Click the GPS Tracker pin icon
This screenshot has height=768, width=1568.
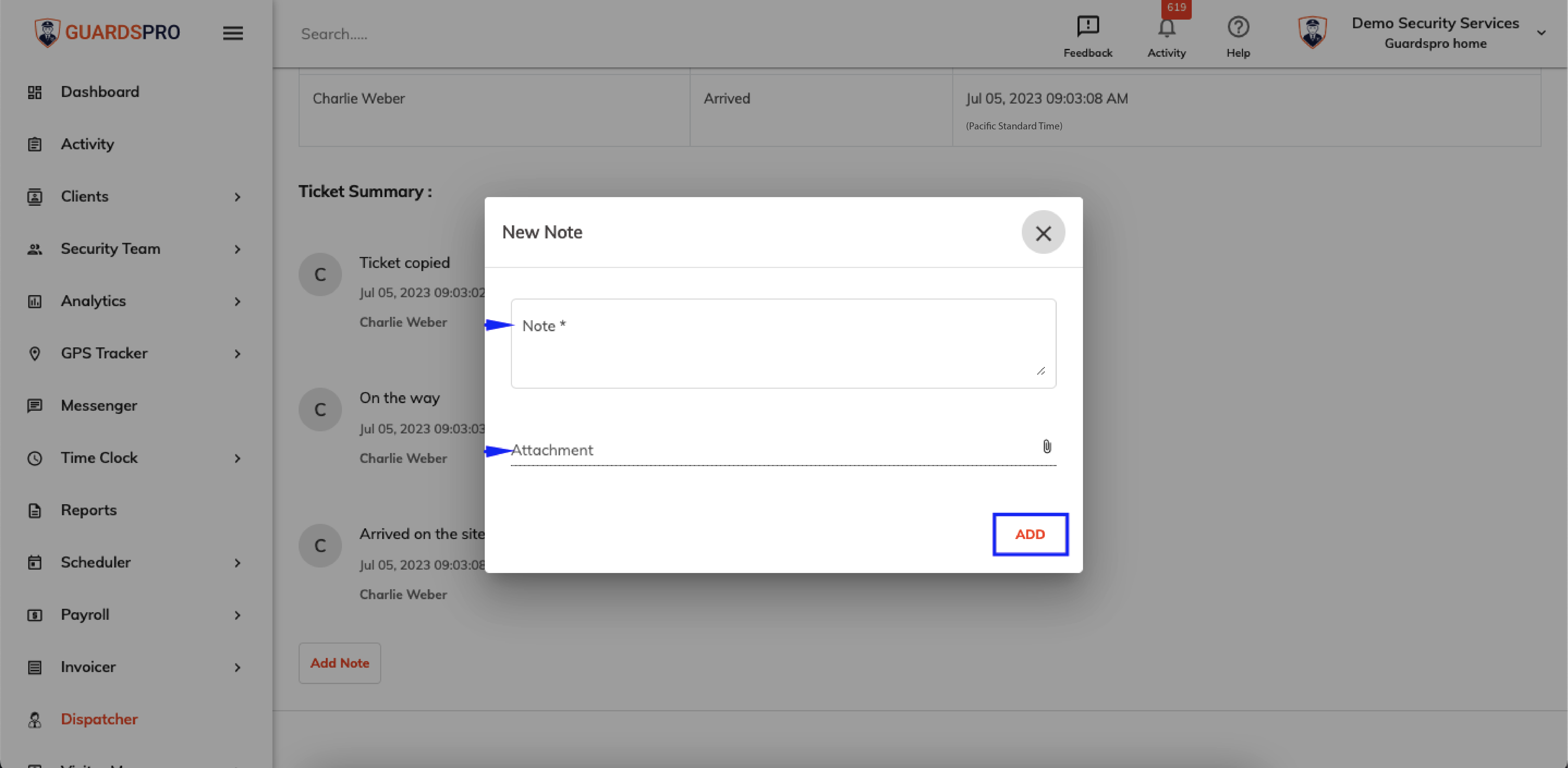coord(35,354)
